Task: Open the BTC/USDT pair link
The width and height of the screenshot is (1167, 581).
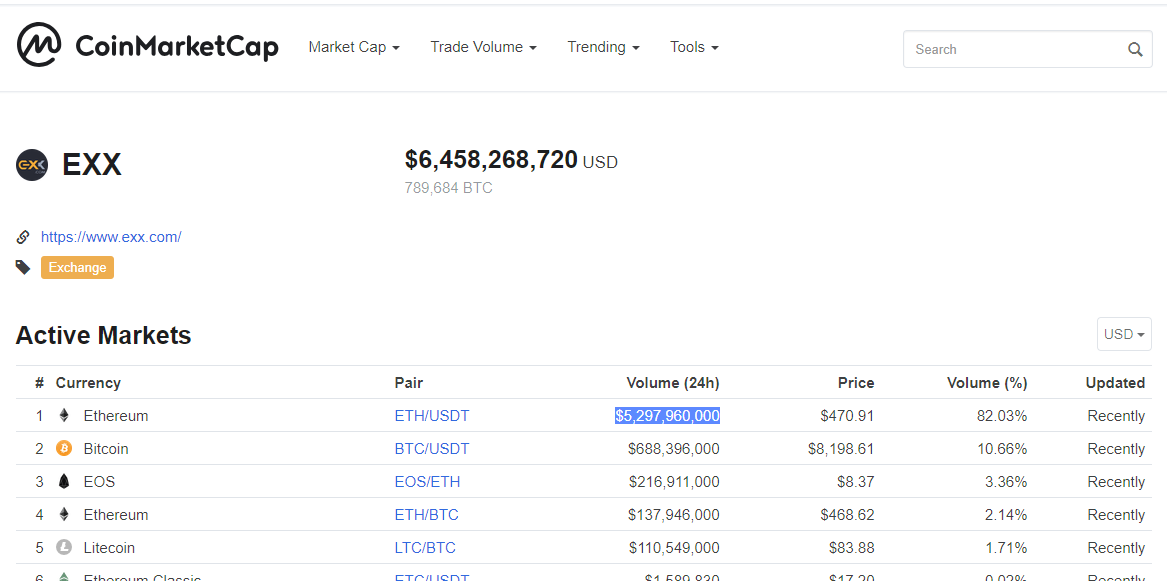Action: [x=432, y=449]
